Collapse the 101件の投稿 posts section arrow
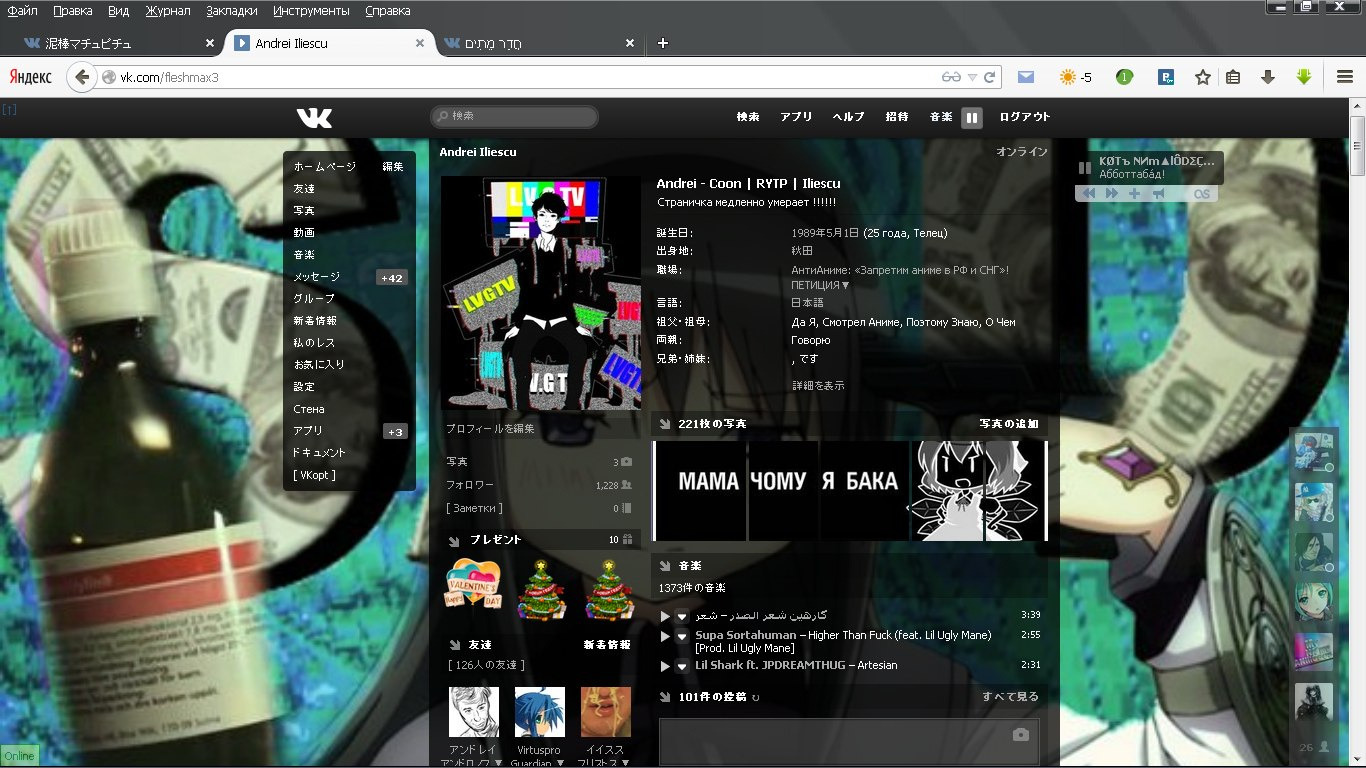The image size is (1366, 768). [x=665, y=697]
